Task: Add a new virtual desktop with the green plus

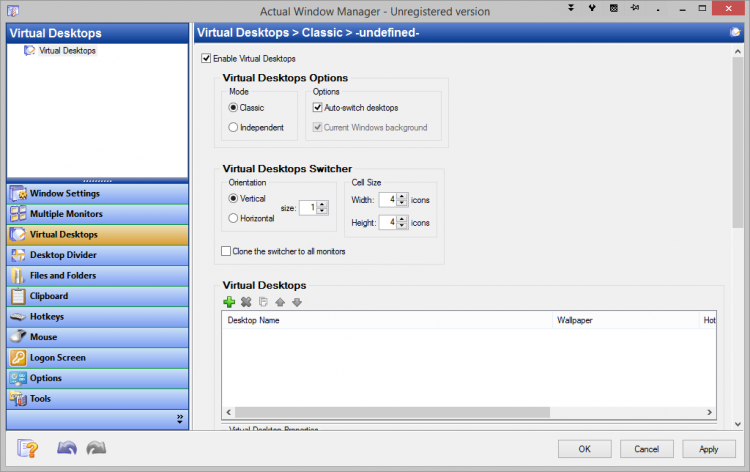Action: (229, 302)
